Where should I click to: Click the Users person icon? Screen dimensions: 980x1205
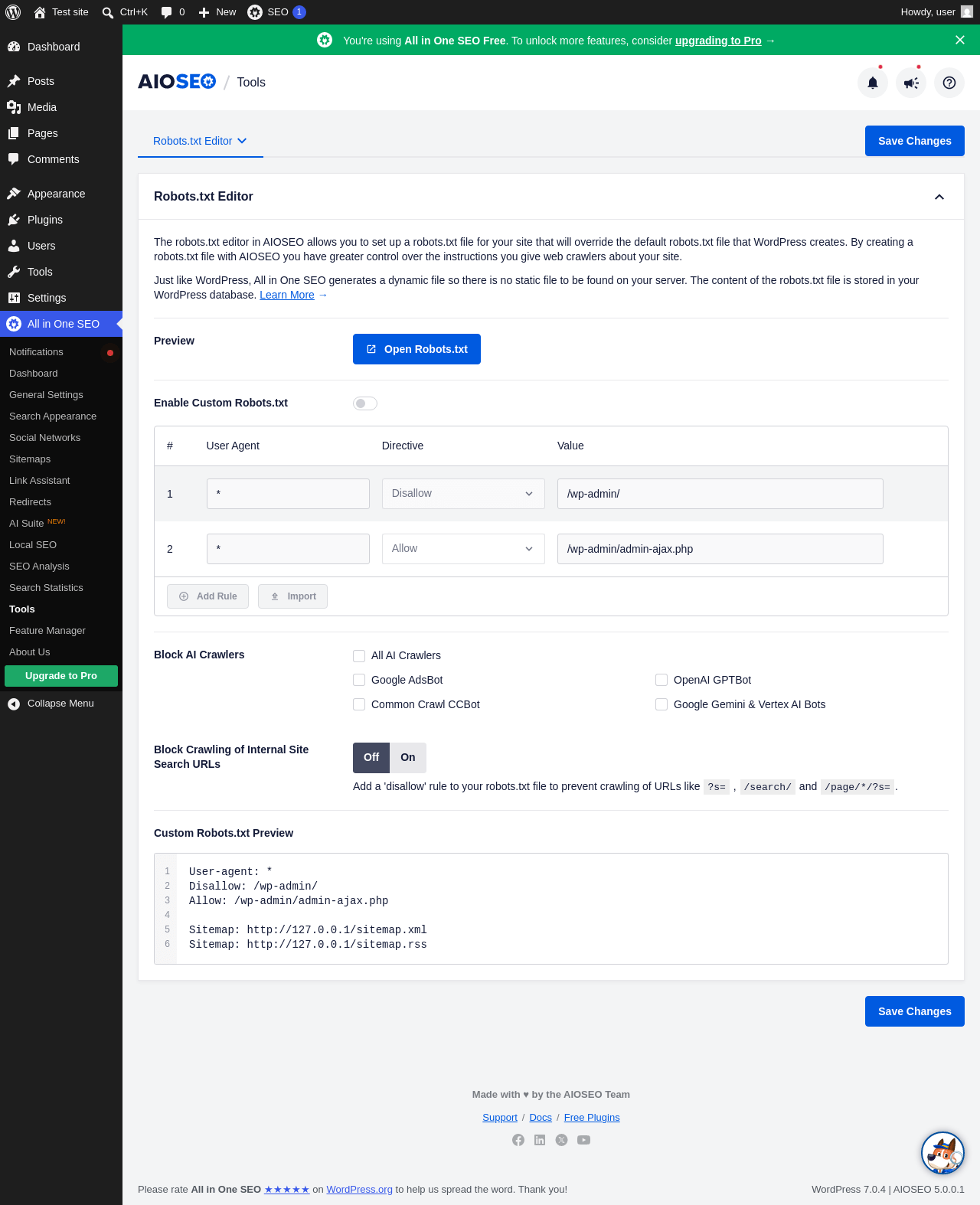point(14,246)
